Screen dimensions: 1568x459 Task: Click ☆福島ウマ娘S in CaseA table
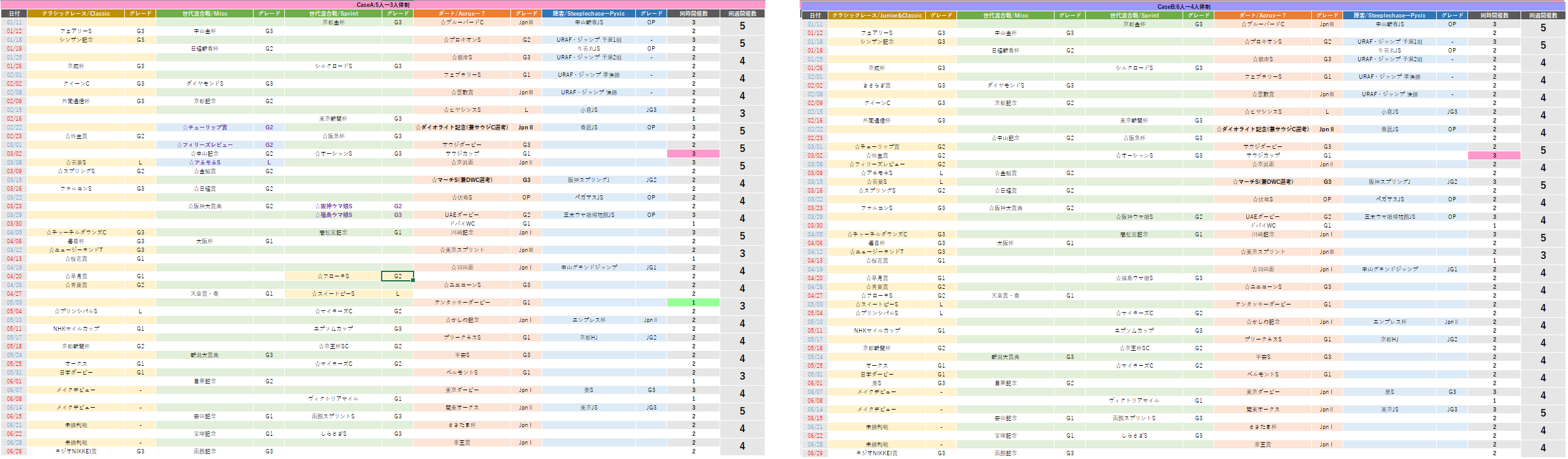click(334, 214)
